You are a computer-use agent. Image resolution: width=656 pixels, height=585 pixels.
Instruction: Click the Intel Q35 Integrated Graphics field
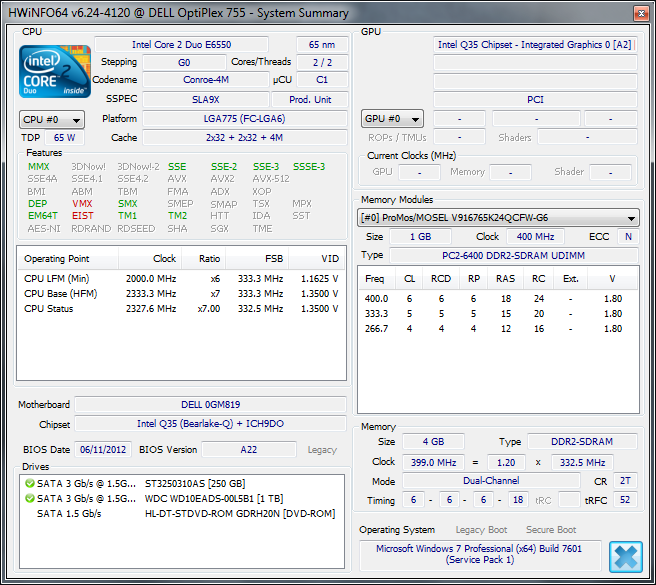pyautogui.click(x=535, y=45)
